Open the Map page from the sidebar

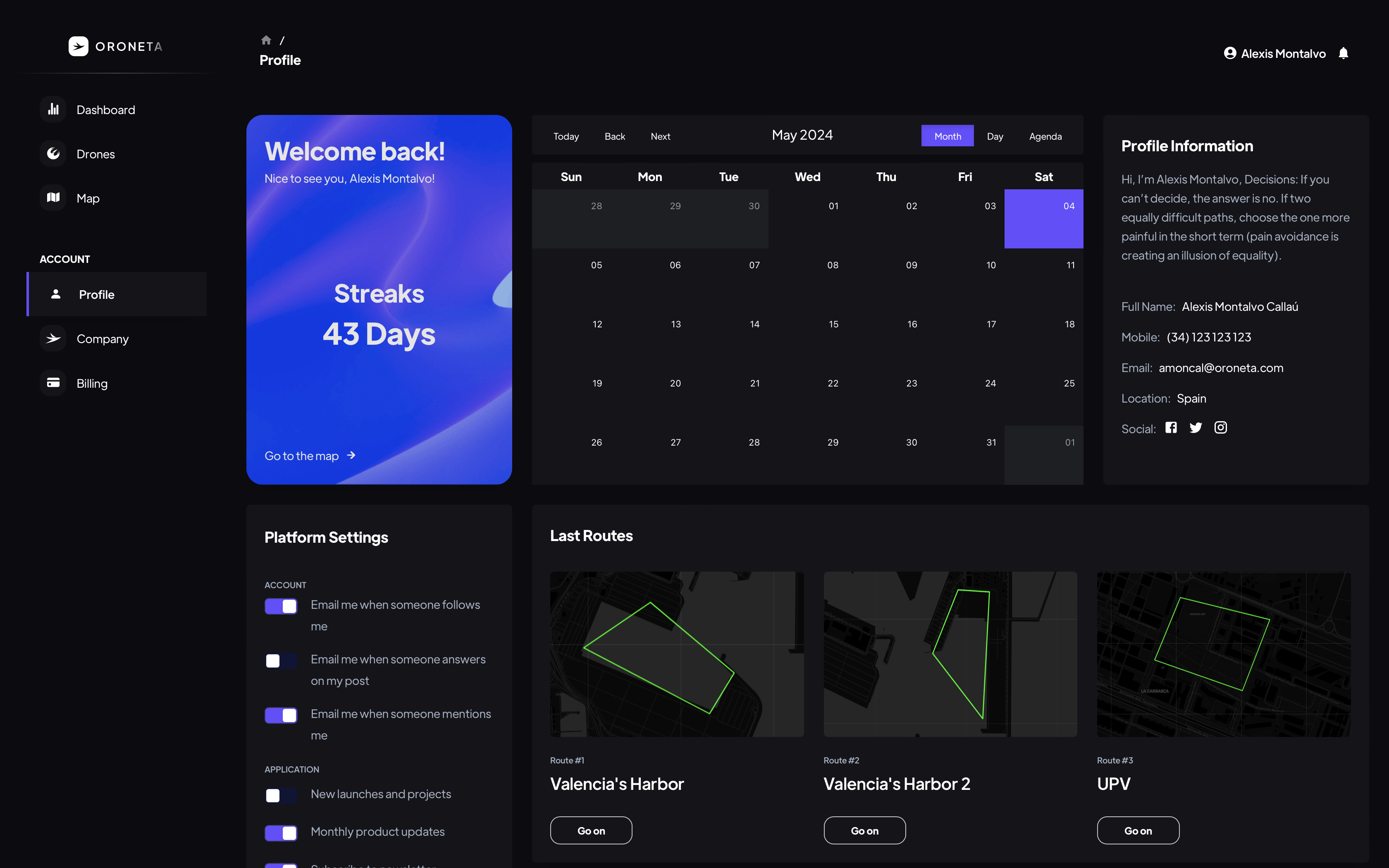88,198
